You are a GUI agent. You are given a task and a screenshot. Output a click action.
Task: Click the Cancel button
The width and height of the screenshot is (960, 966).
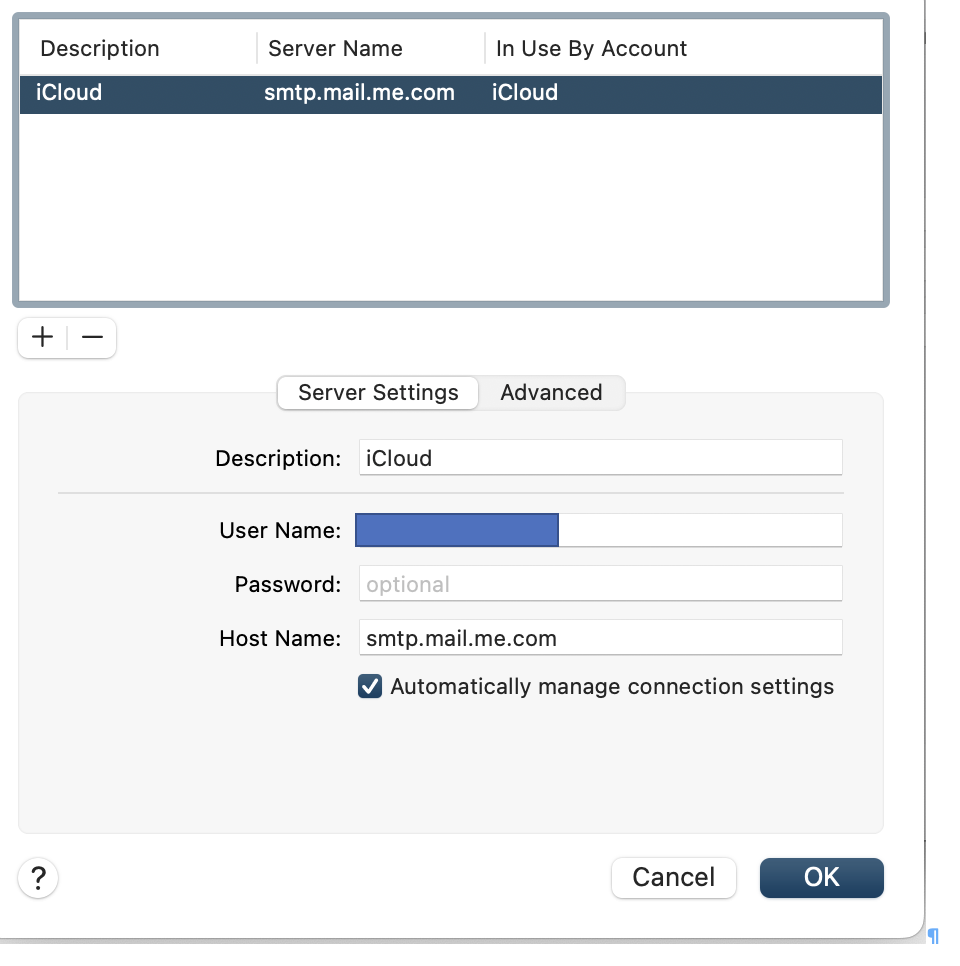673,878
